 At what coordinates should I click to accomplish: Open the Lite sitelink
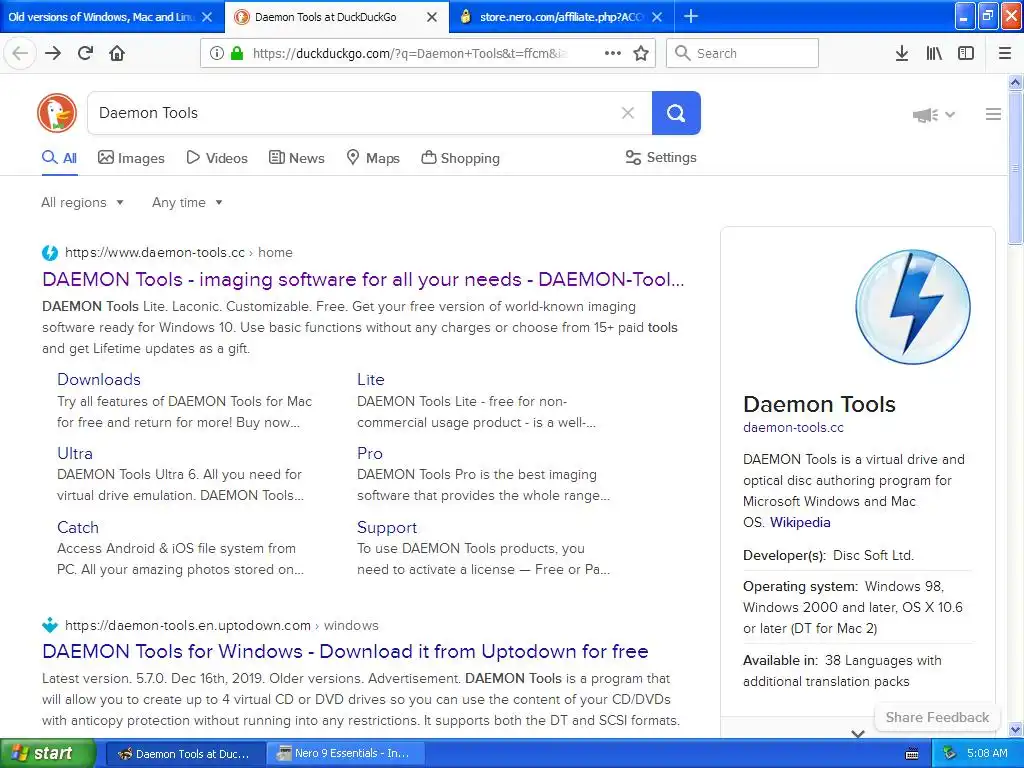[370, 379]
